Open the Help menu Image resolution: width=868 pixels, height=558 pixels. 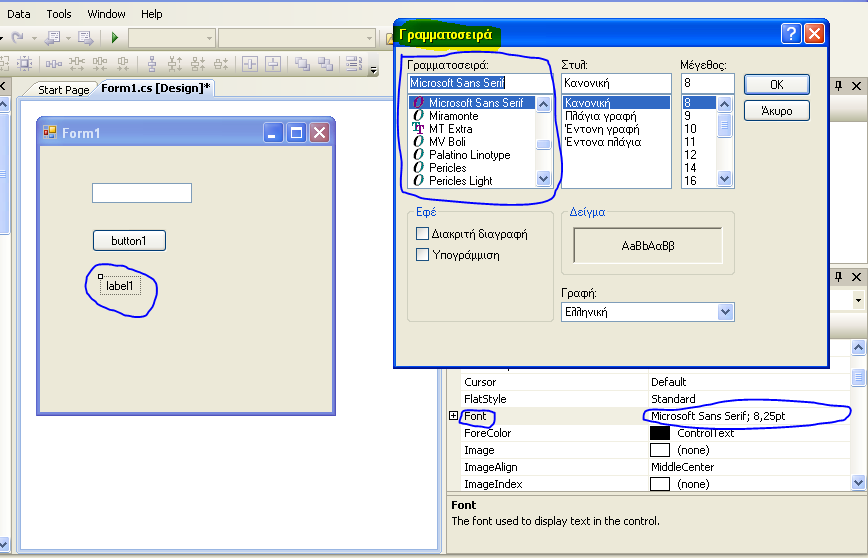click(151, 14)
